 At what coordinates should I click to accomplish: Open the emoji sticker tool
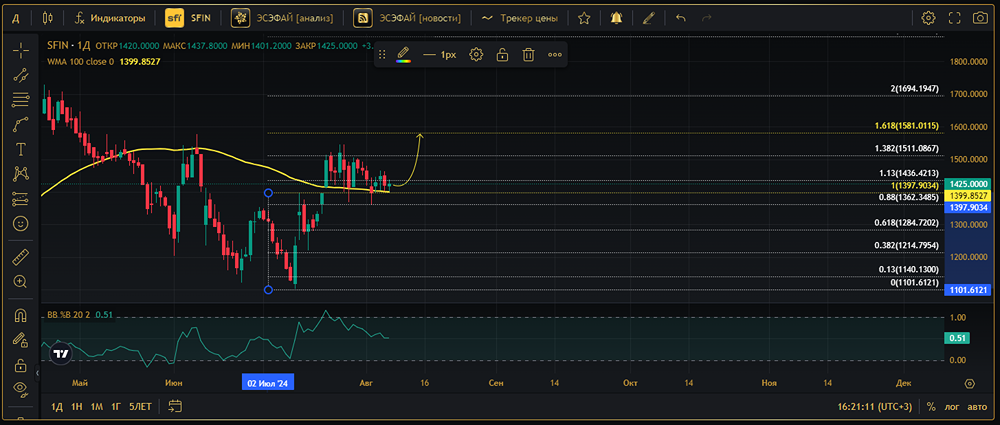pyautogui.click(x=20, y=224)
